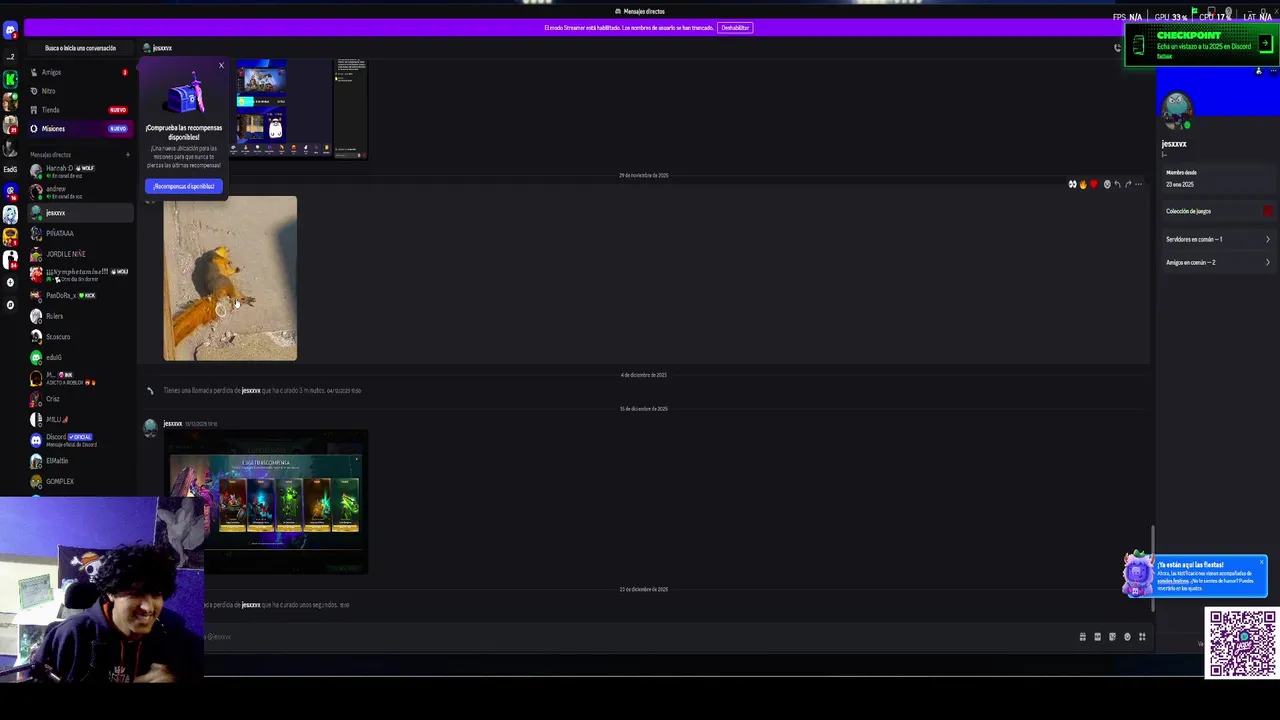
Task: Click the message input field
Action: [x=640, y=637]
